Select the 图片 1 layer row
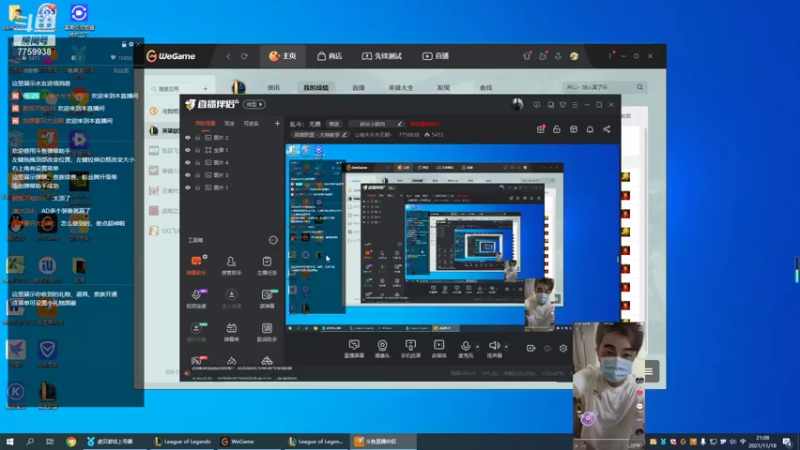This screenshot has width=800, height=450. point(232,188)
